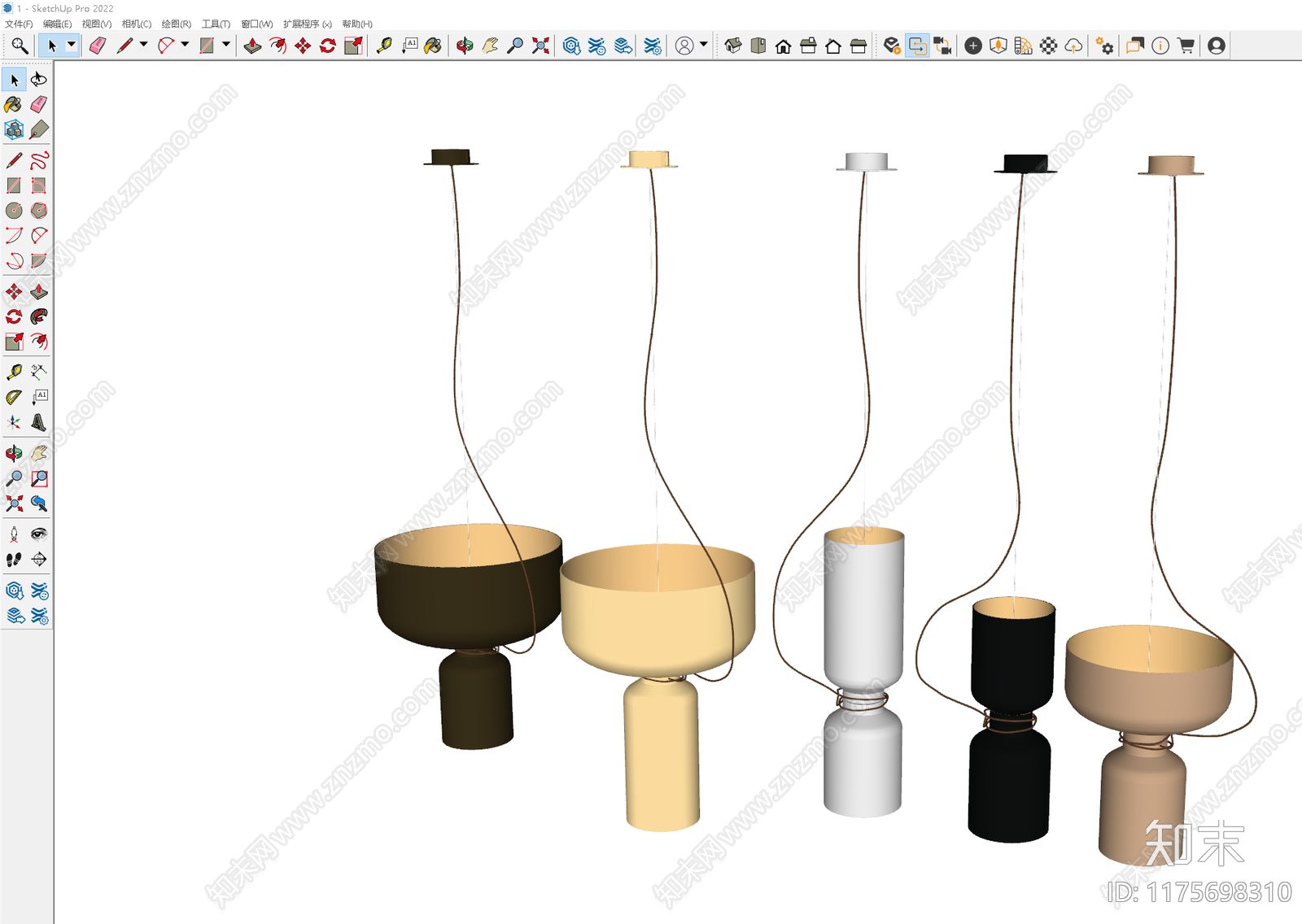Select the Tag tool
This screenshot has height=924, width=1302.
pos(39,129)
